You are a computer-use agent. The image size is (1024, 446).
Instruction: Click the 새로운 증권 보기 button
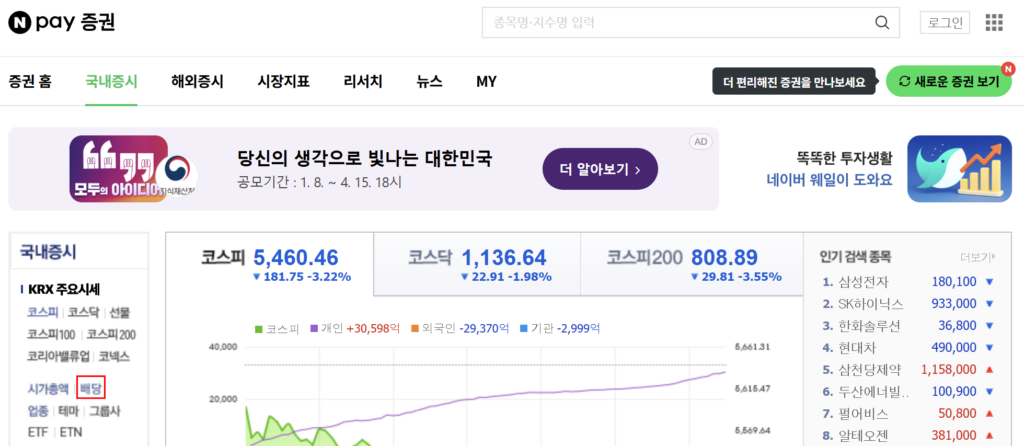point(948,82)
